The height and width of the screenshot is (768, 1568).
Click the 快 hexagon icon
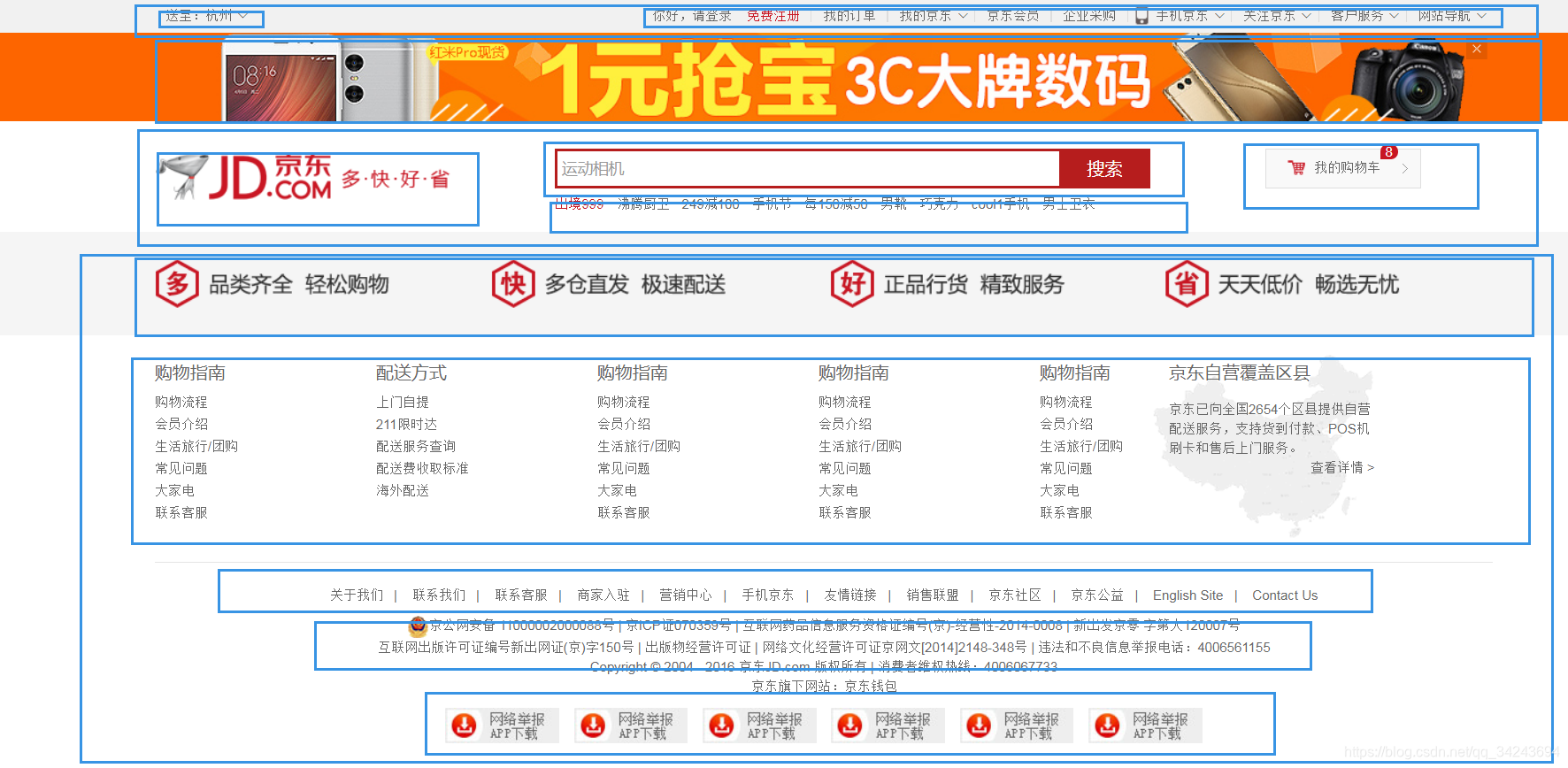[x=513, y=284]
